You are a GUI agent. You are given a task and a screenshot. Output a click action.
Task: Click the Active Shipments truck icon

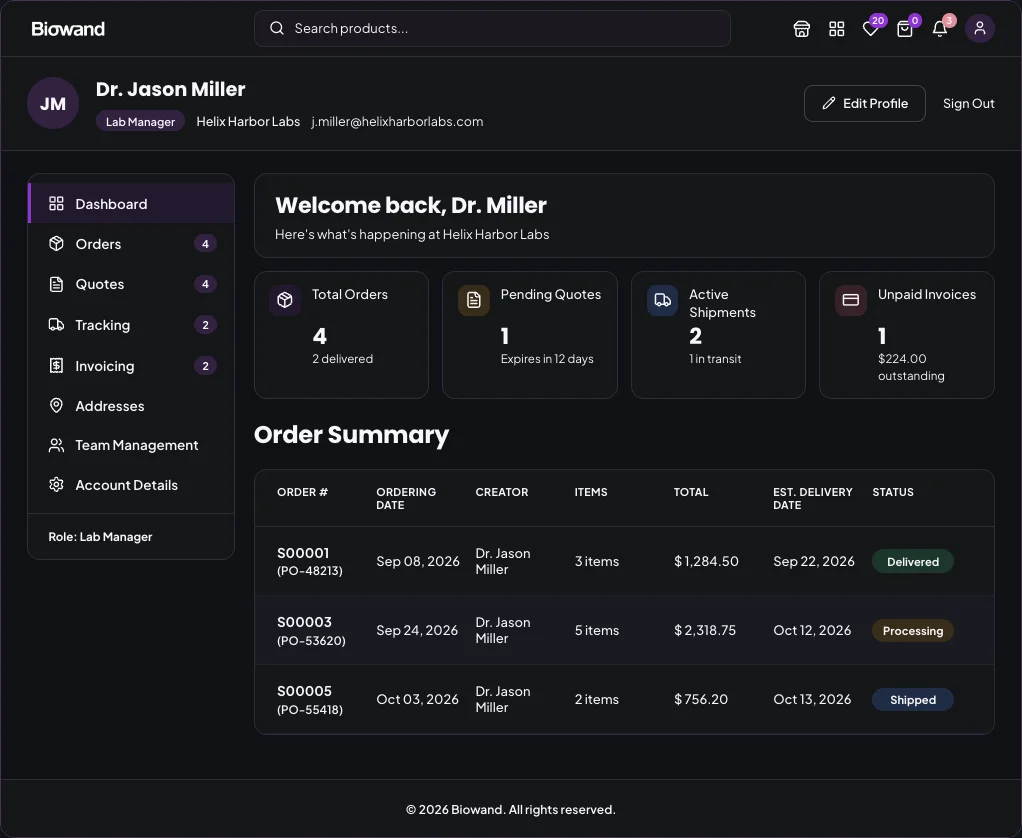662,300
